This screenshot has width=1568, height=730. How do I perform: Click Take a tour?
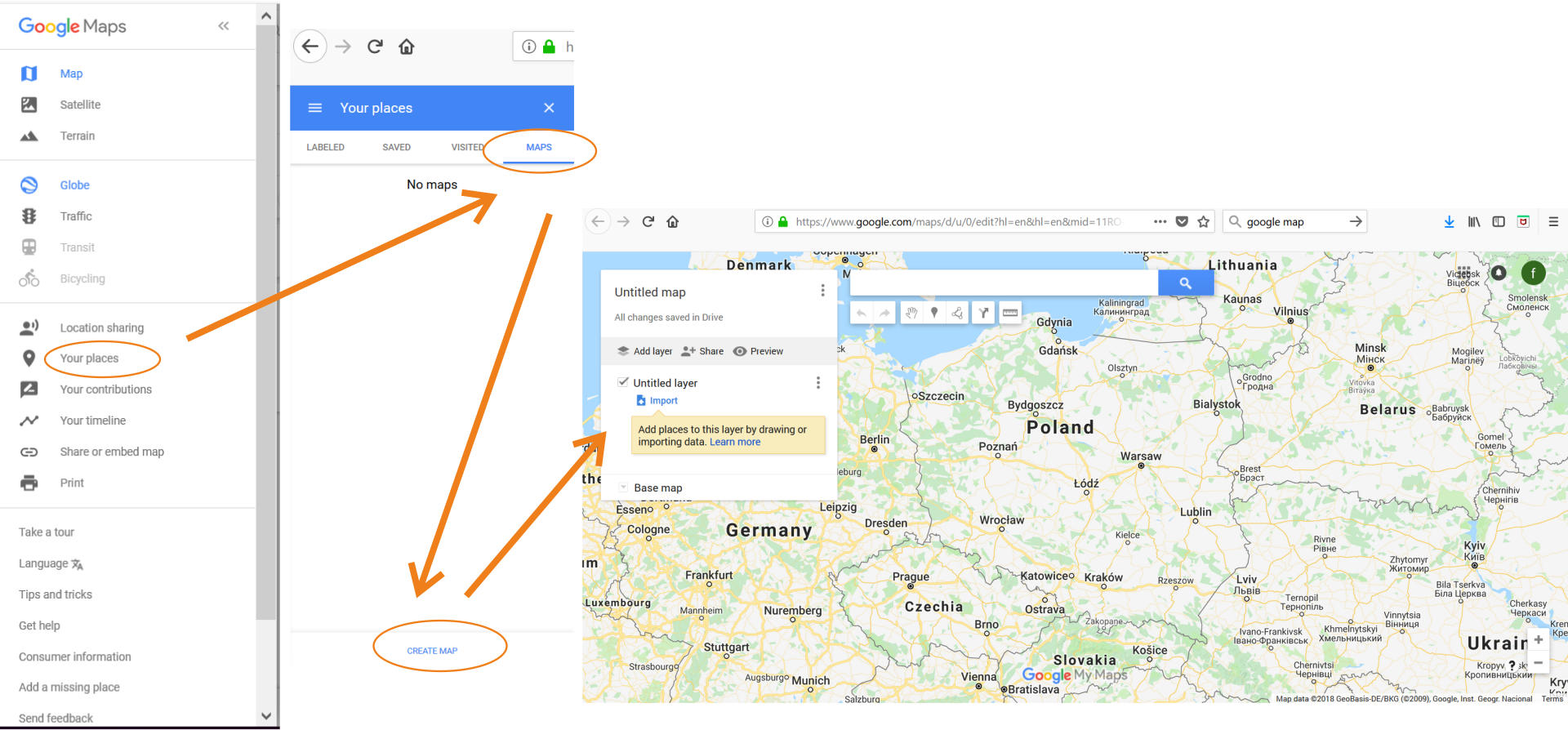(x=47, y=532)
